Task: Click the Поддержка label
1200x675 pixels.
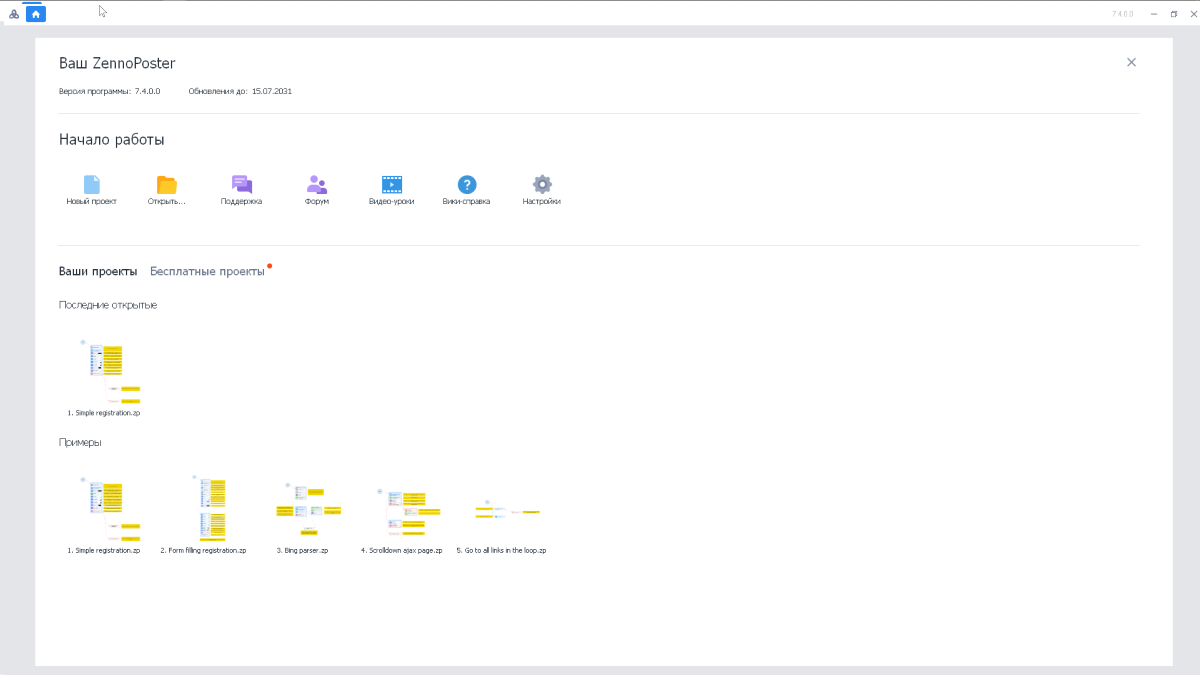Action: (242, 201)
